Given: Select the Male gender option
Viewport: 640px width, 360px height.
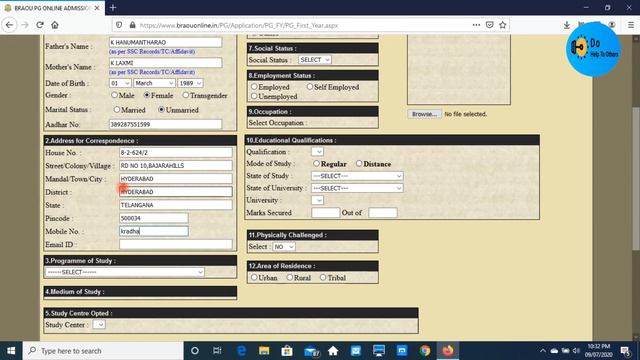Looking at the screenshot, I should pos(114,95).
